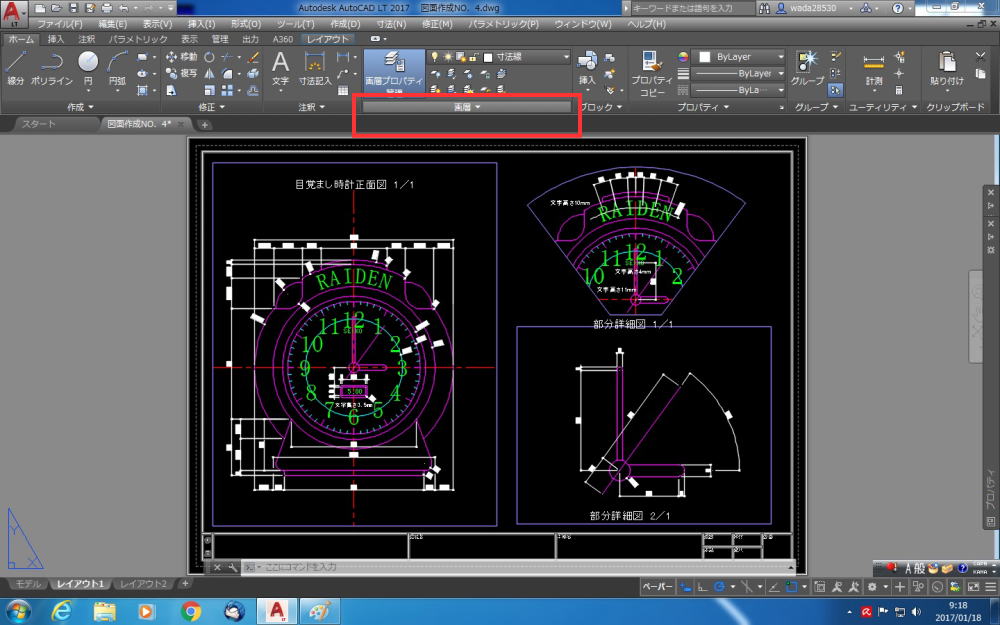Select the 円 (Circle) tool
This screenshot has width=1000, height=625.
pyautogui.click(x=88, y=68)
